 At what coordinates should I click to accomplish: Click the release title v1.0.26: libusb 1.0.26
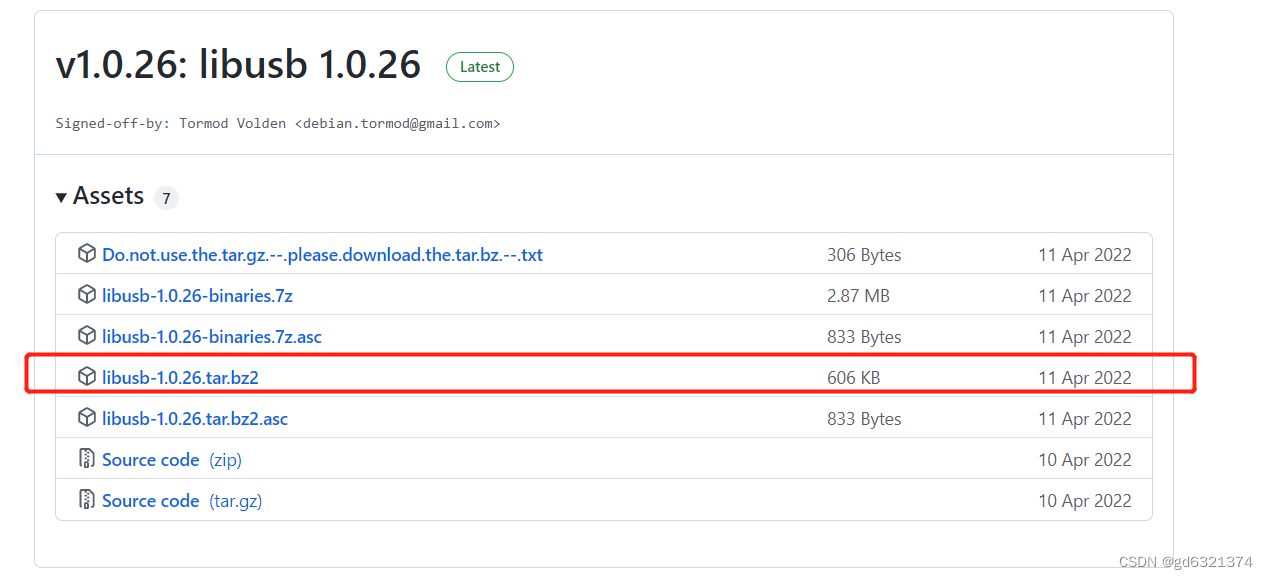point(238,64)
